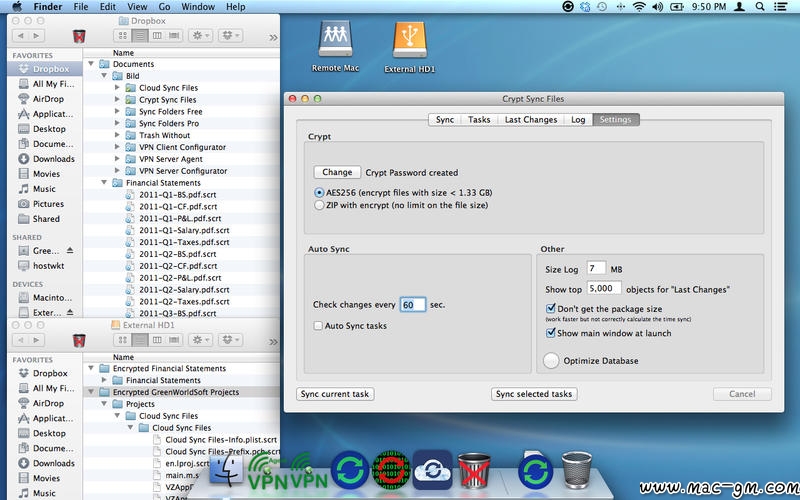Click Sync current task button
Viewport: 800px width, 500px height.
[335, 394]
